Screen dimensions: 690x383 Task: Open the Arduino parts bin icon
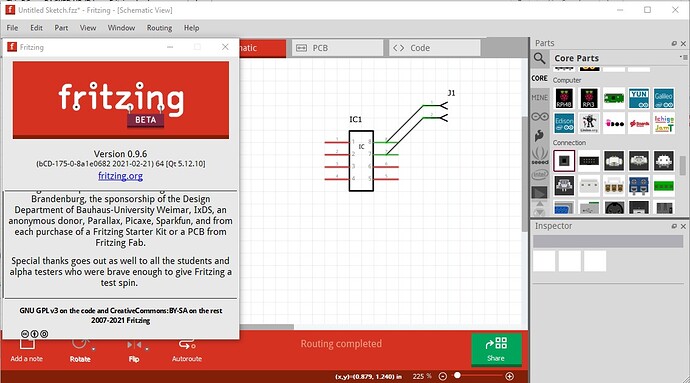click(540, 117)
